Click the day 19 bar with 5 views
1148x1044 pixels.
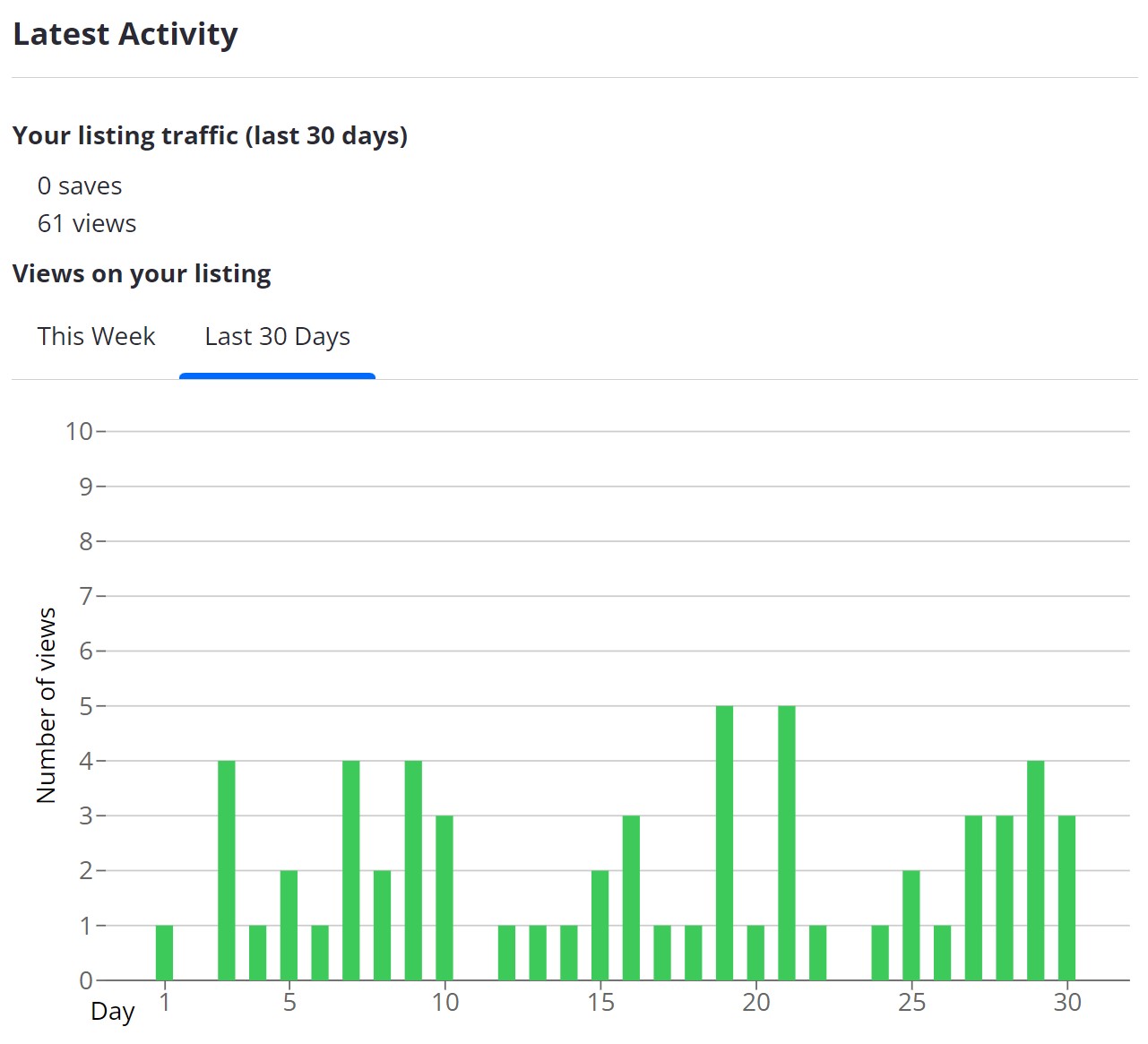pyautogui.click(x=725, y=843)
